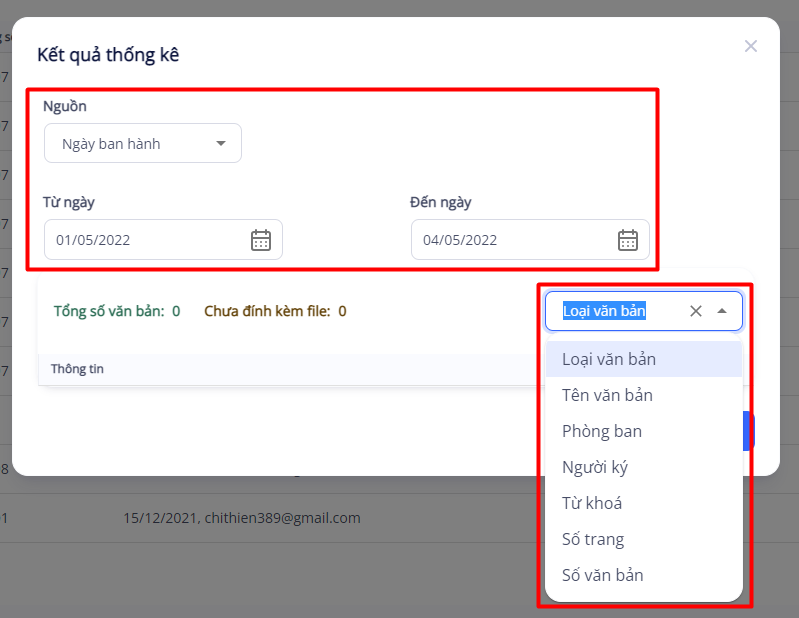Choose Tên văn bản from the list

(607, 395)
